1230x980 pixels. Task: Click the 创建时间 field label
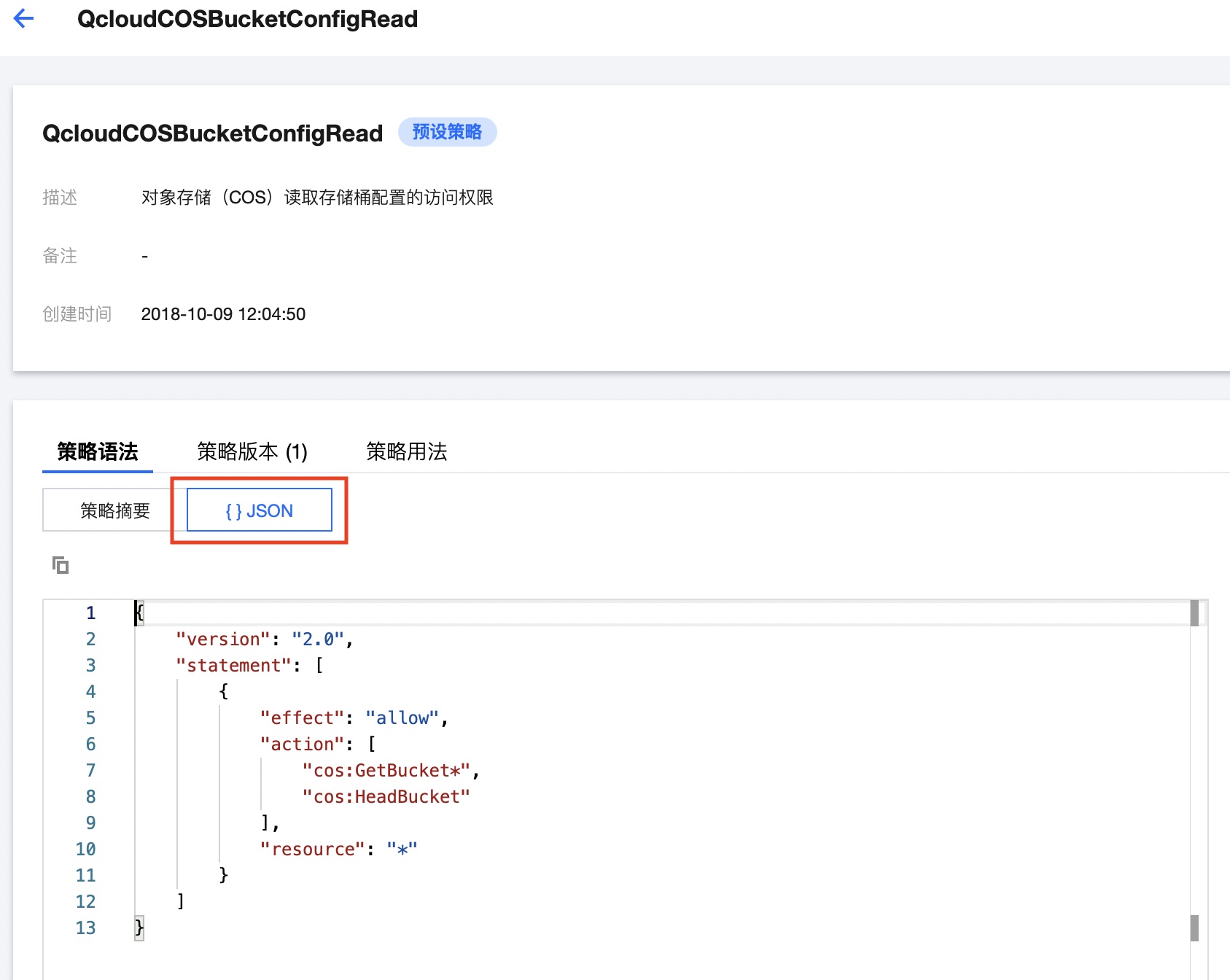[77, 314]
